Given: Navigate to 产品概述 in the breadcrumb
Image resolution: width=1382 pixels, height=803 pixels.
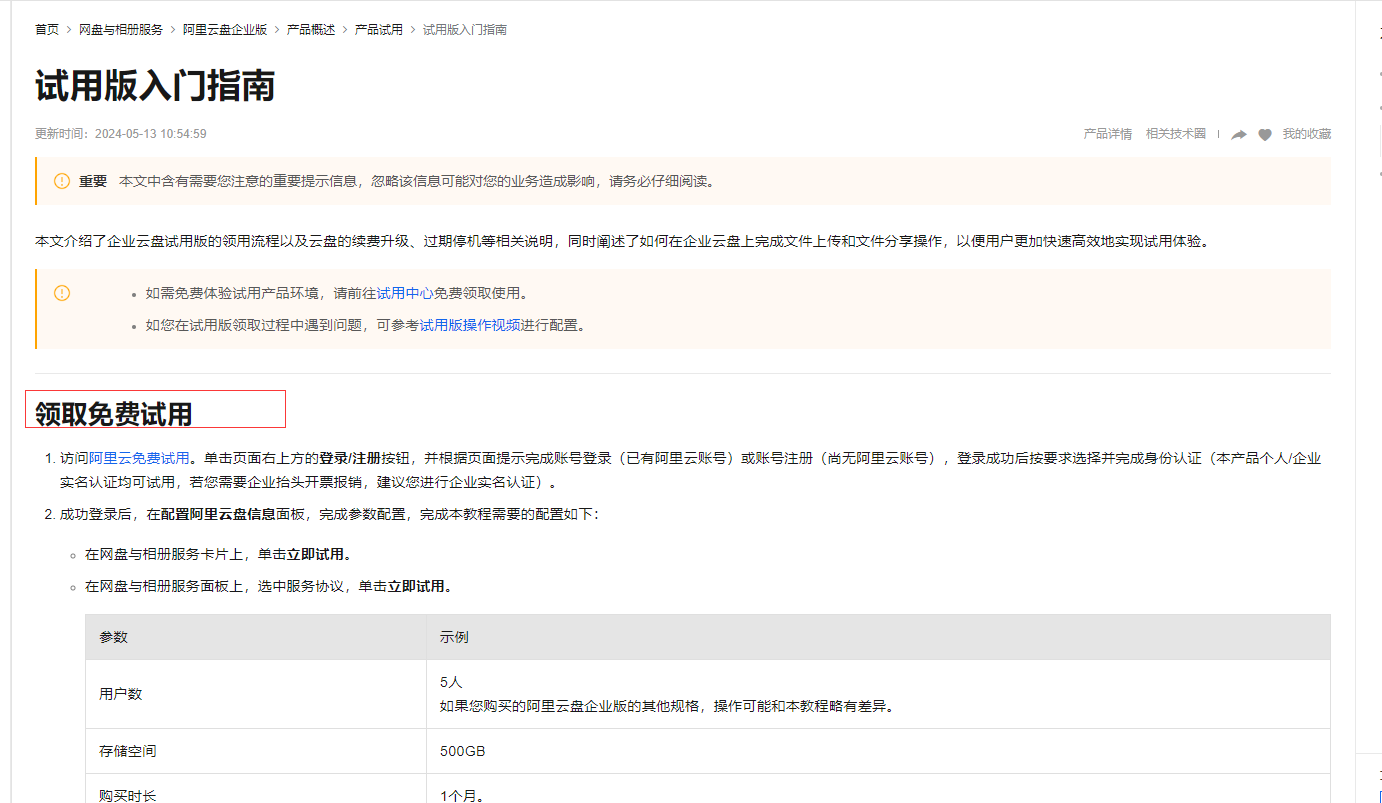Looking at the screenshot, I should coord(311,30).
